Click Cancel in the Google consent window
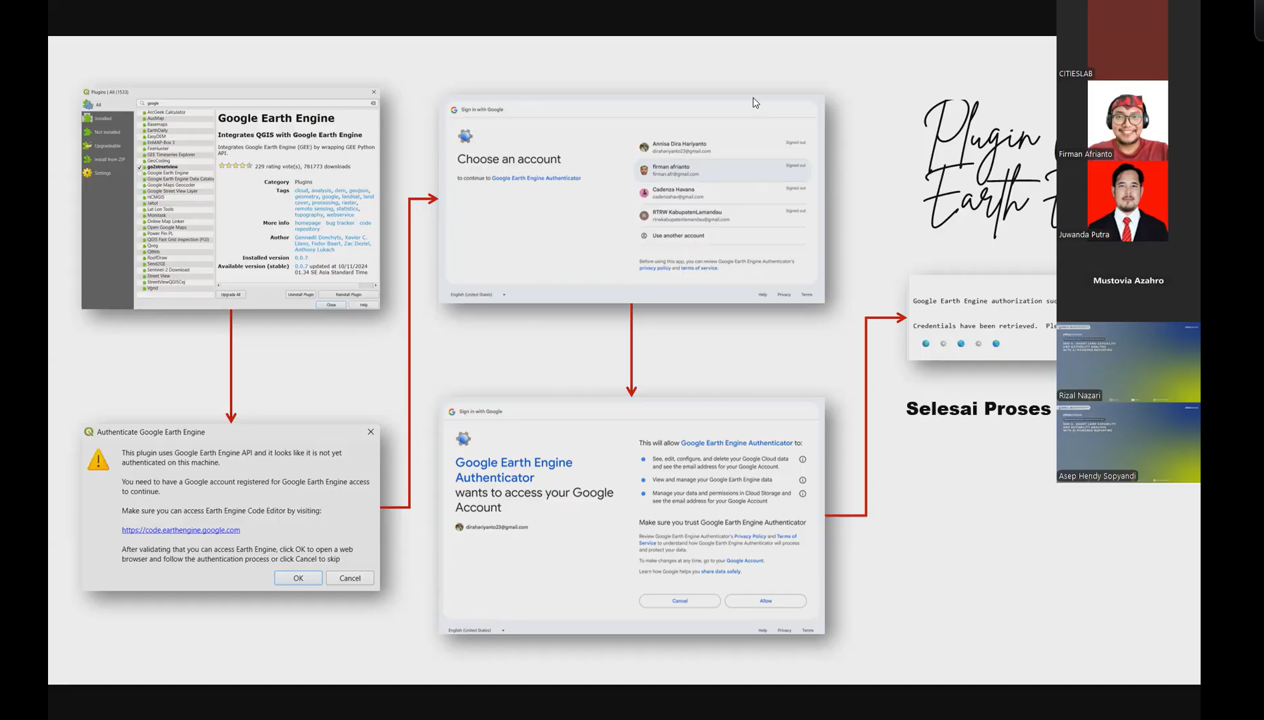The width and height of the screenshot is (1264, 720). 680,601
